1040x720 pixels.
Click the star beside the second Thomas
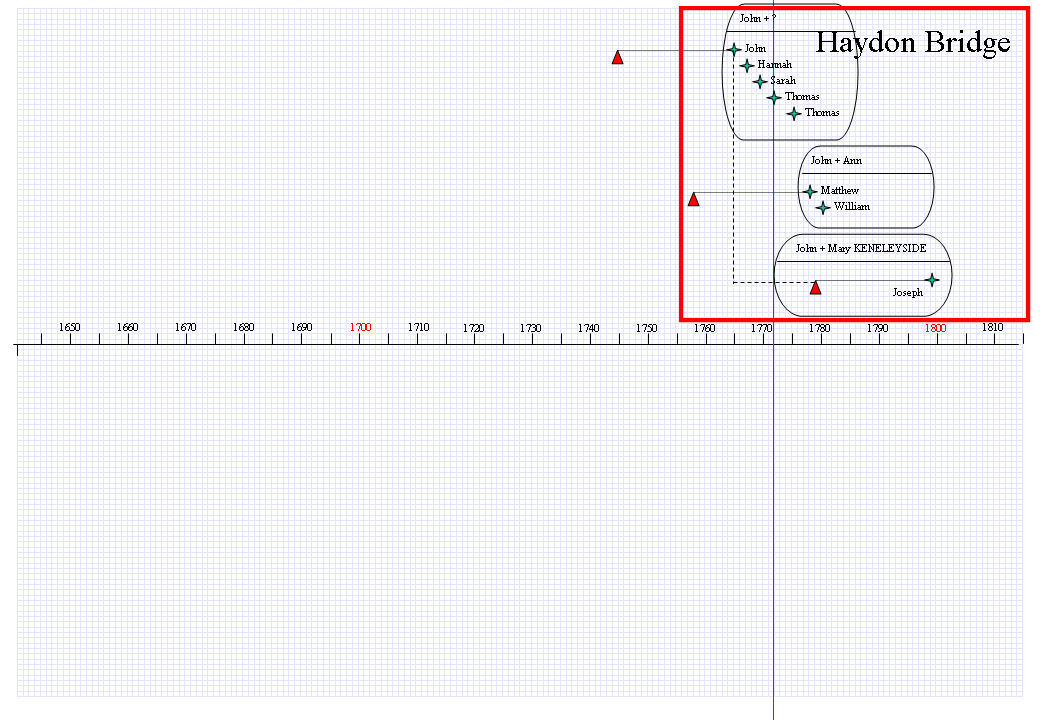(x=794, y=113)
